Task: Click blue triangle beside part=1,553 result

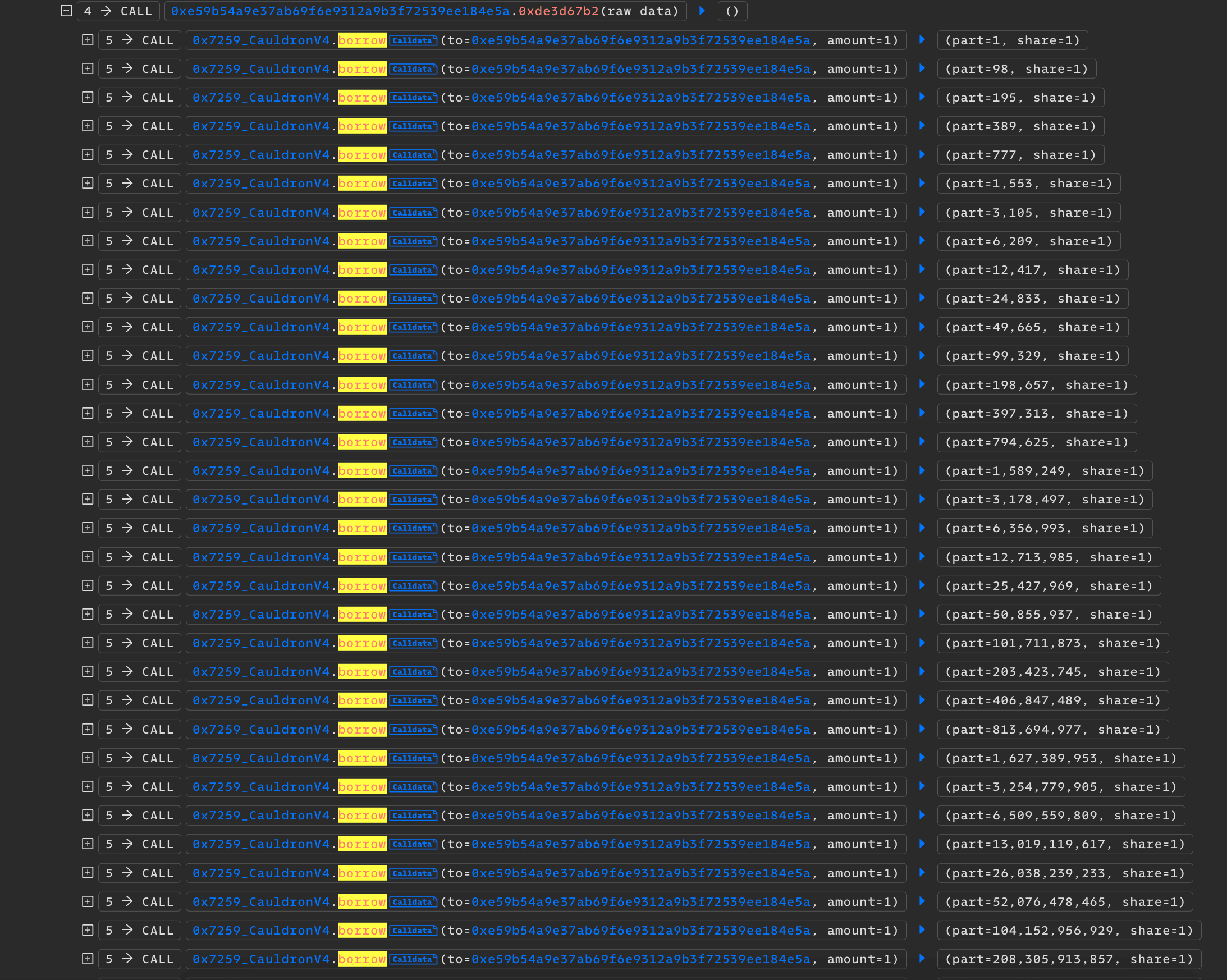Action: [x=922, y=183]
